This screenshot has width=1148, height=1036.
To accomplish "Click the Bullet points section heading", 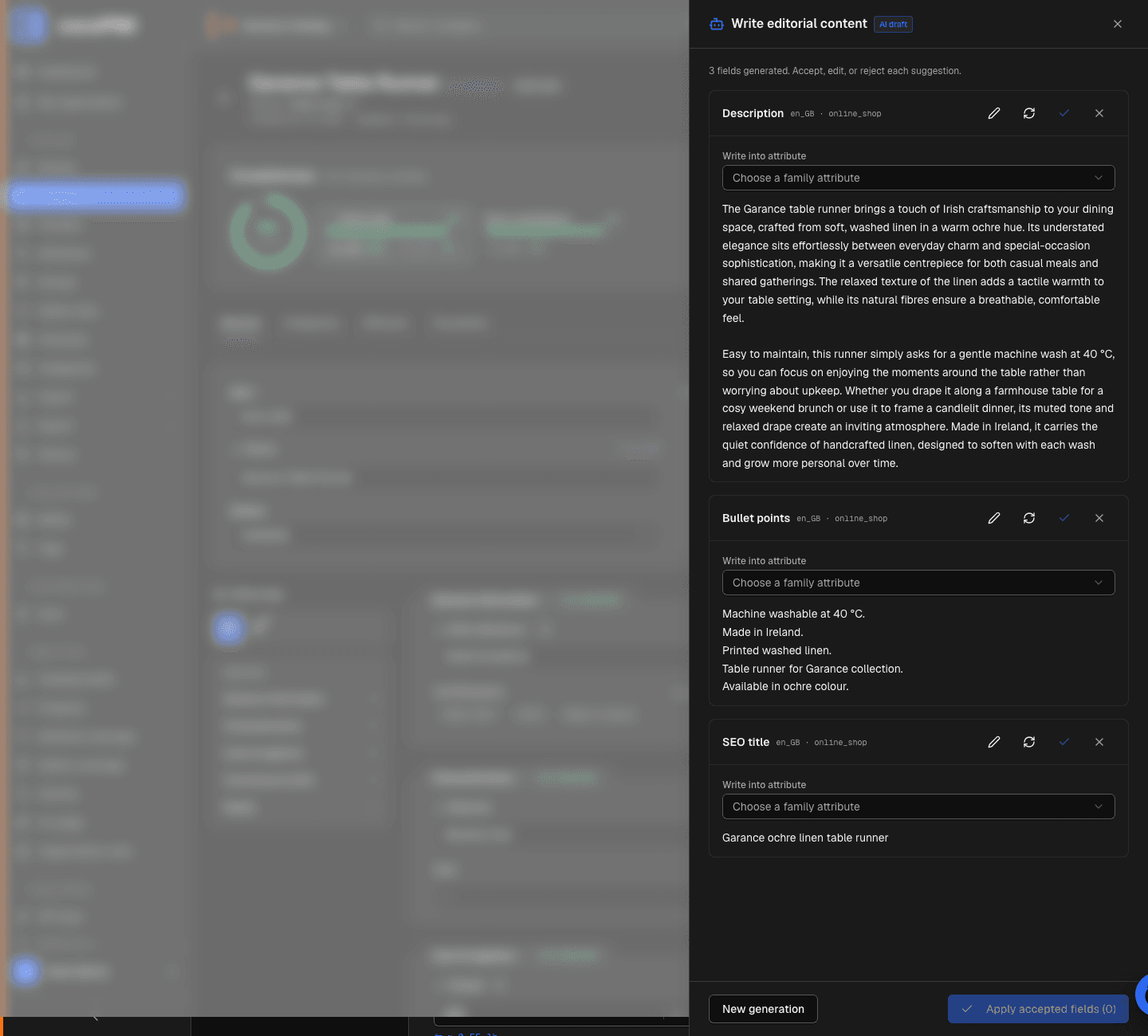I will 756,518.
